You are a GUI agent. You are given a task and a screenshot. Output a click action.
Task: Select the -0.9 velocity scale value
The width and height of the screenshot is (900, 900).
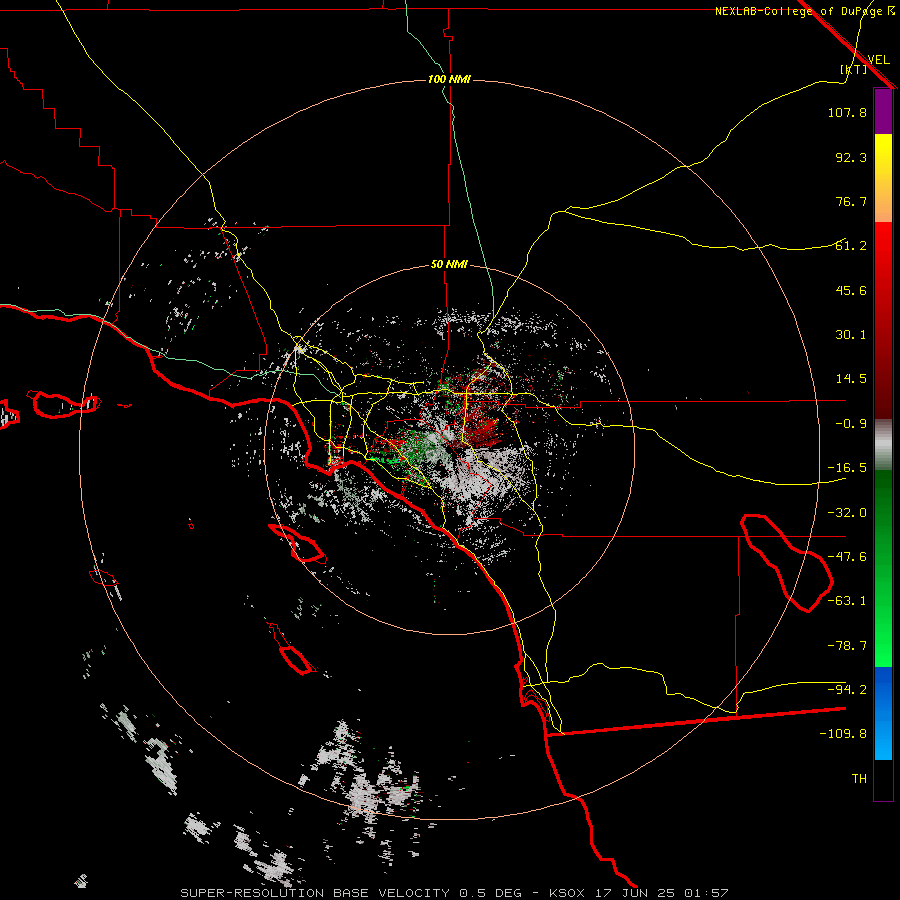(851, 424)
